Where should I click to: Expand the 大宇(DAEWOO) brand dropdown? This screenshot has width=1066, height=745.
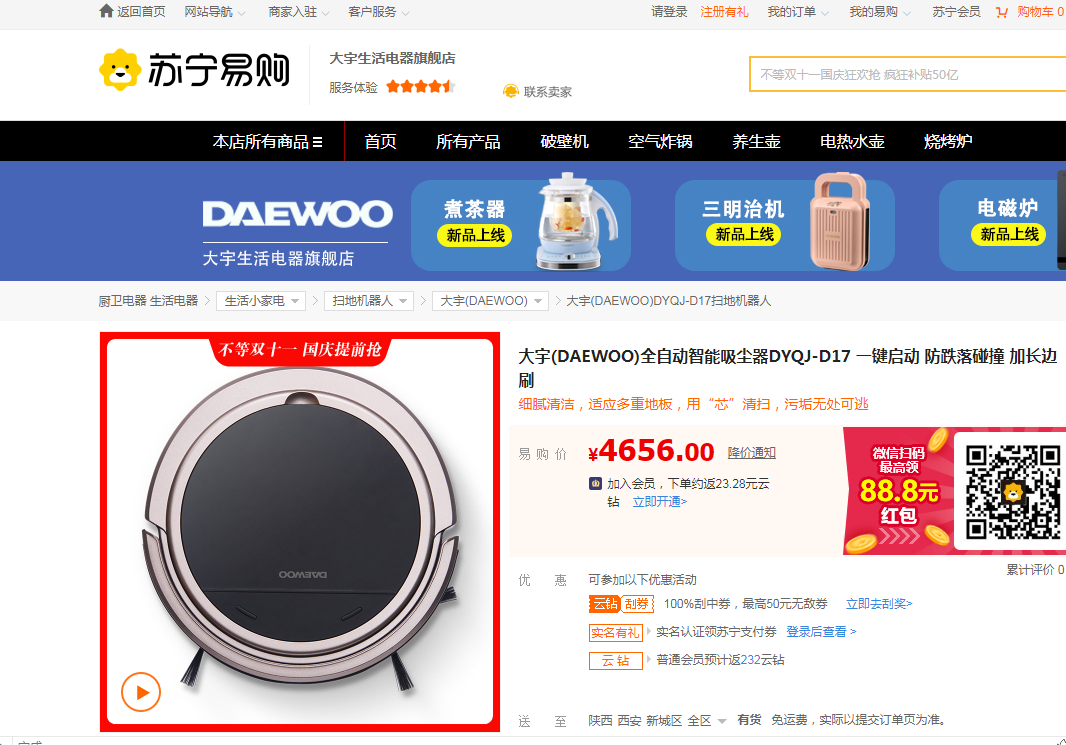[490, 300]
